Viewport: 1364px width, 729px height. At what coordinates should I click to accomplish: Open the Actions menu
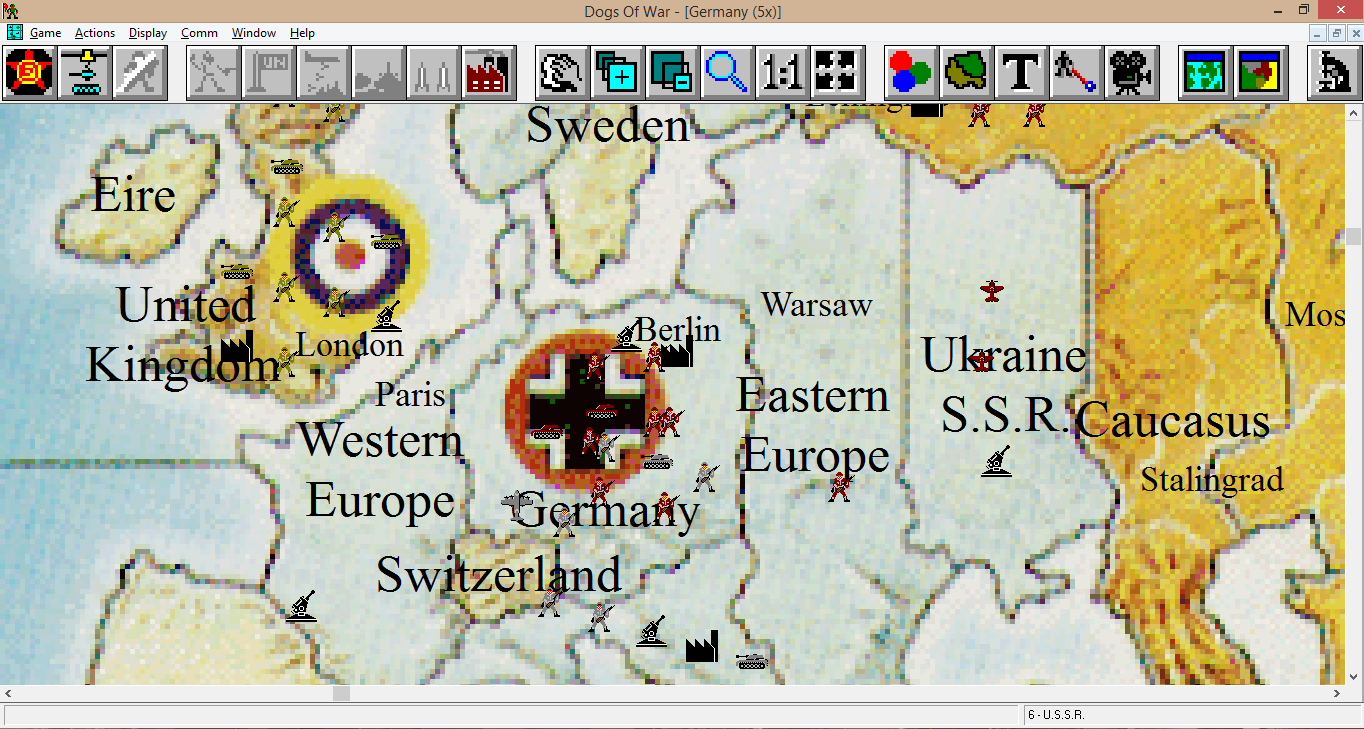point(95,33)
